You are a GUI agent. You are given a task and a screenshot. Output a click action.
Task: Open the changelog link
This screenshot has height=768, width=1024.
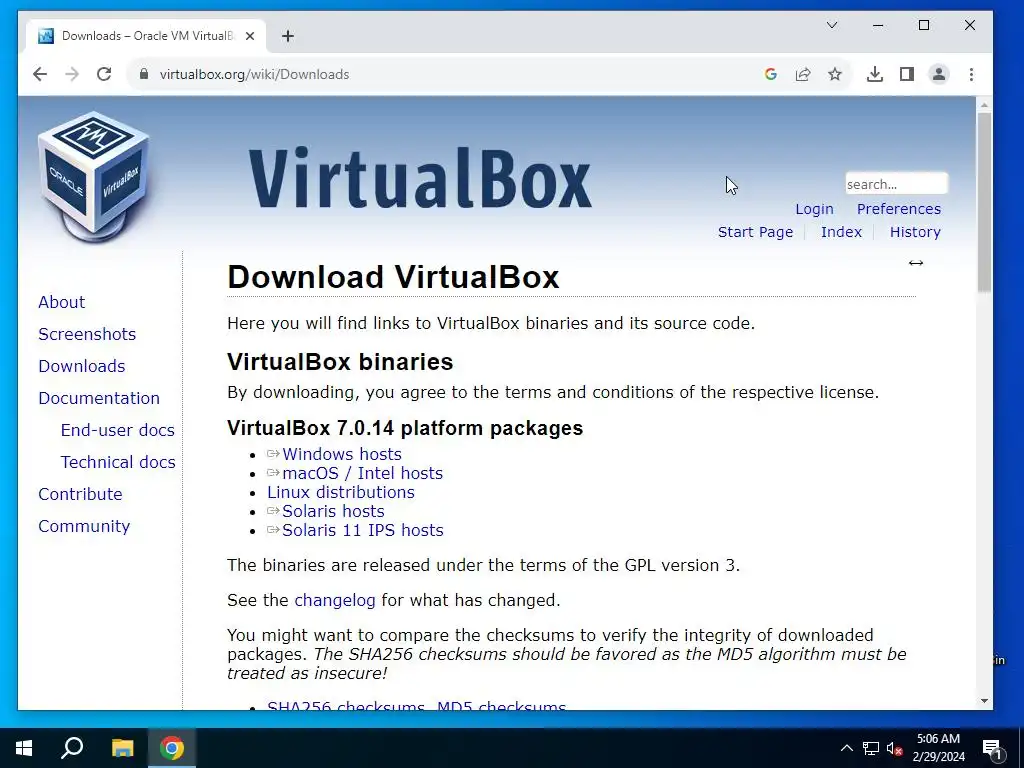(335, 600)
